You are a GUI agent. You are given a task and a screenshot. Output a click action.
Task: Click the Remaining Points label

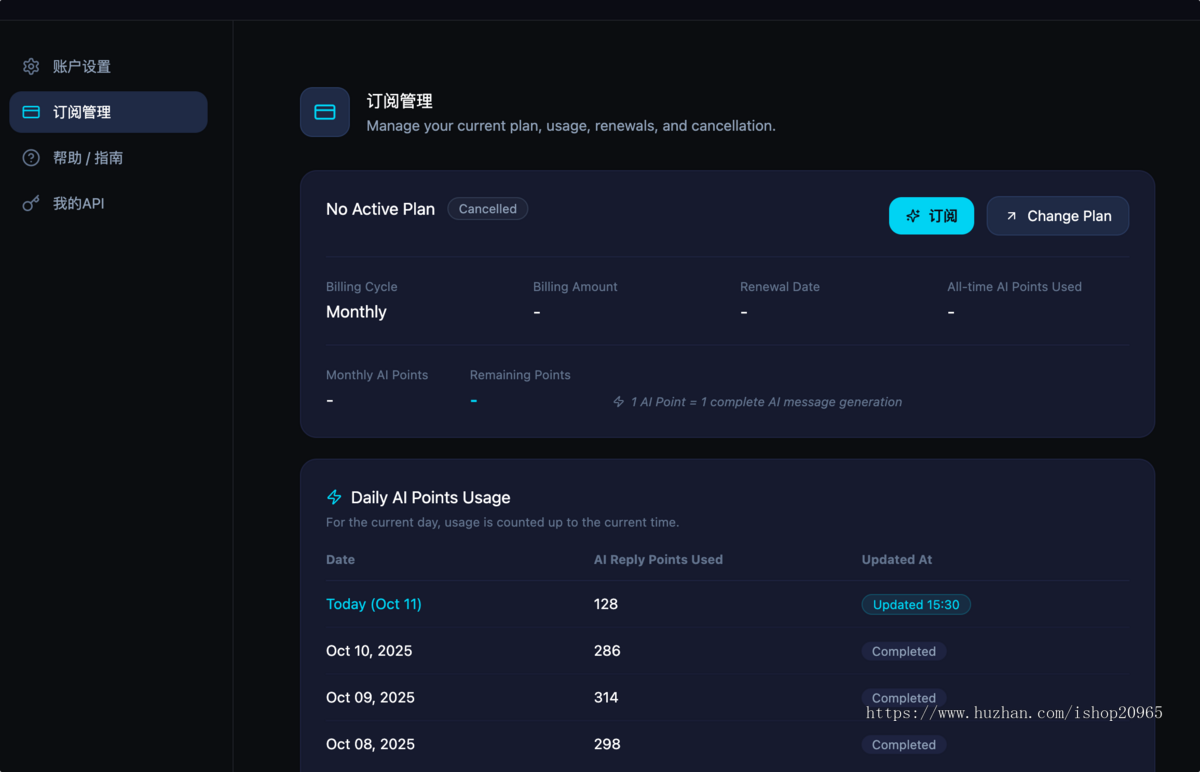pos(520,375)
